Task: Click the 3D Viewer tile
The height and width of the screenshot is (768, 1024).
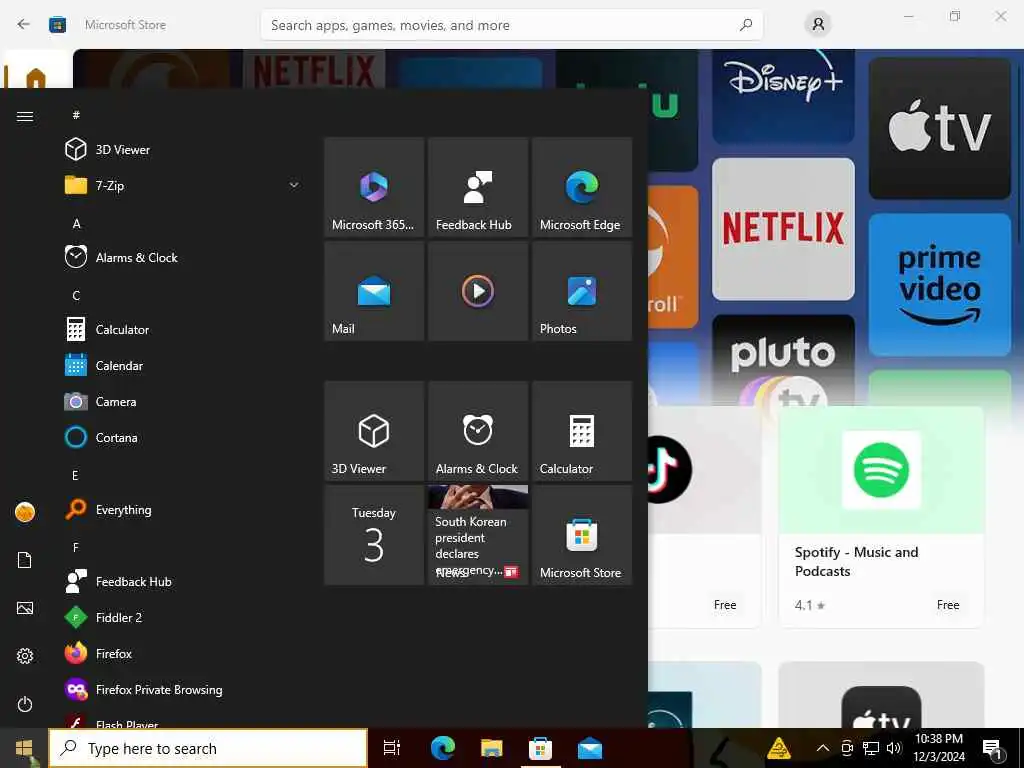Action: click(374, 431)
